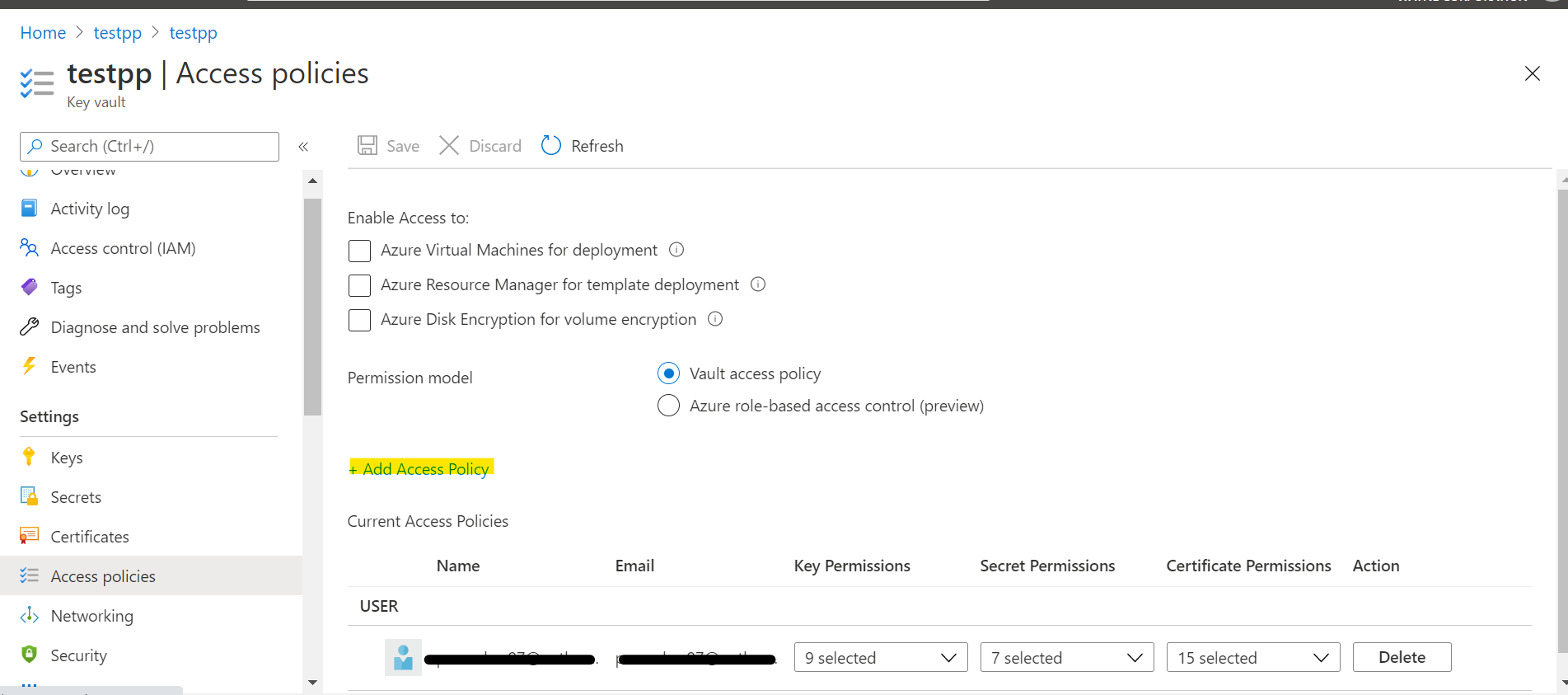Click the Key vault checklist icon beside title
1568x695 pixels.
tap(37, 83)
